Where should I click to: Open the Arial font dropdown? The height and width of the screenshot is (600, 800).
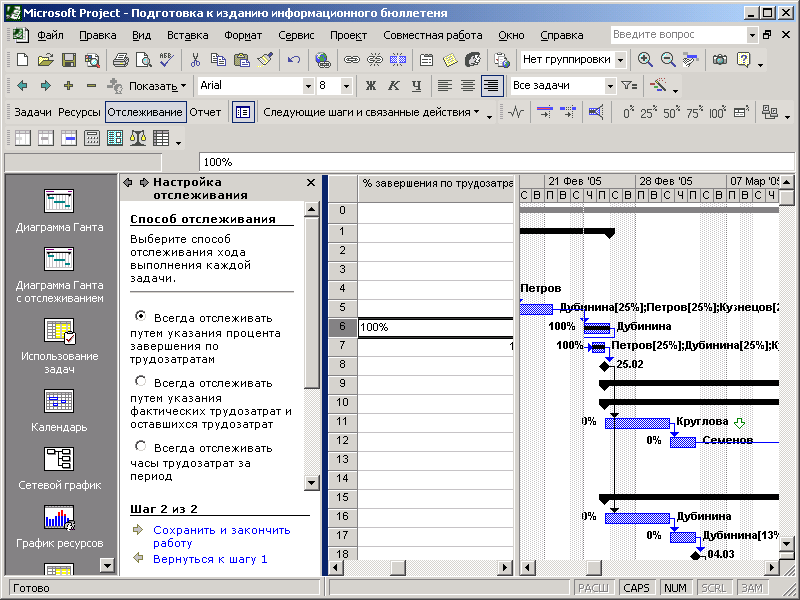click(308, 86)
